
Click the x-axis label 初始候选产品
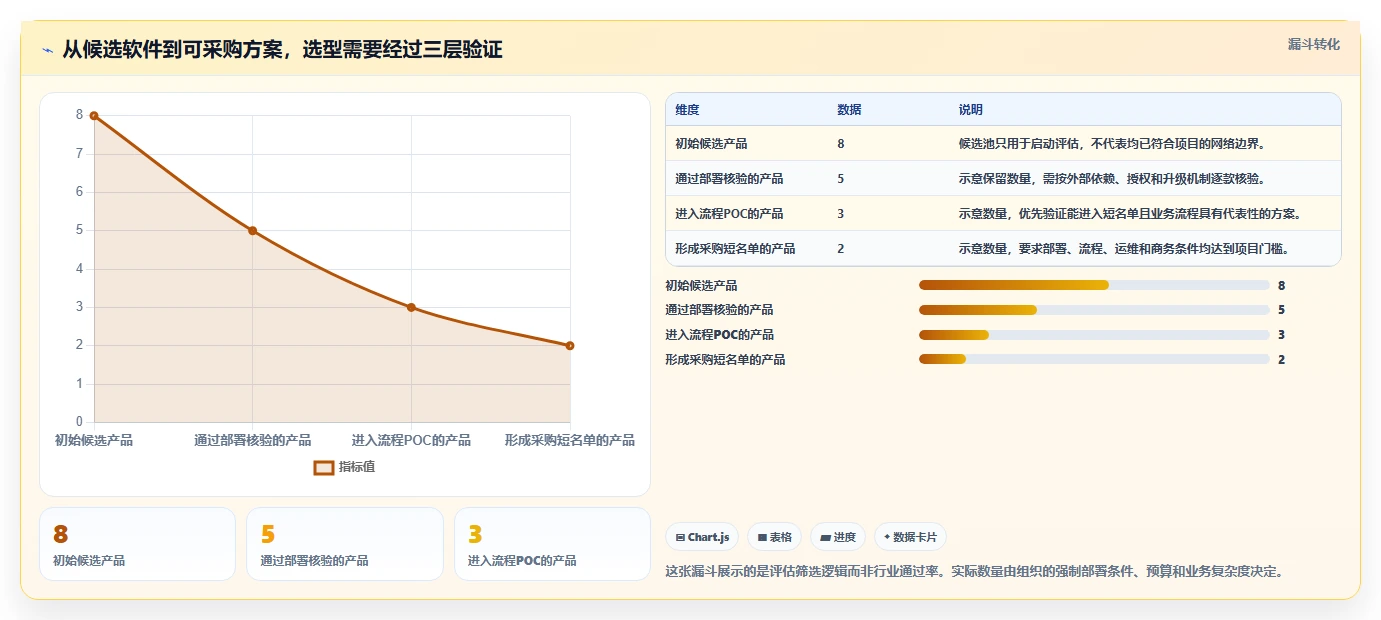point(94,440)
